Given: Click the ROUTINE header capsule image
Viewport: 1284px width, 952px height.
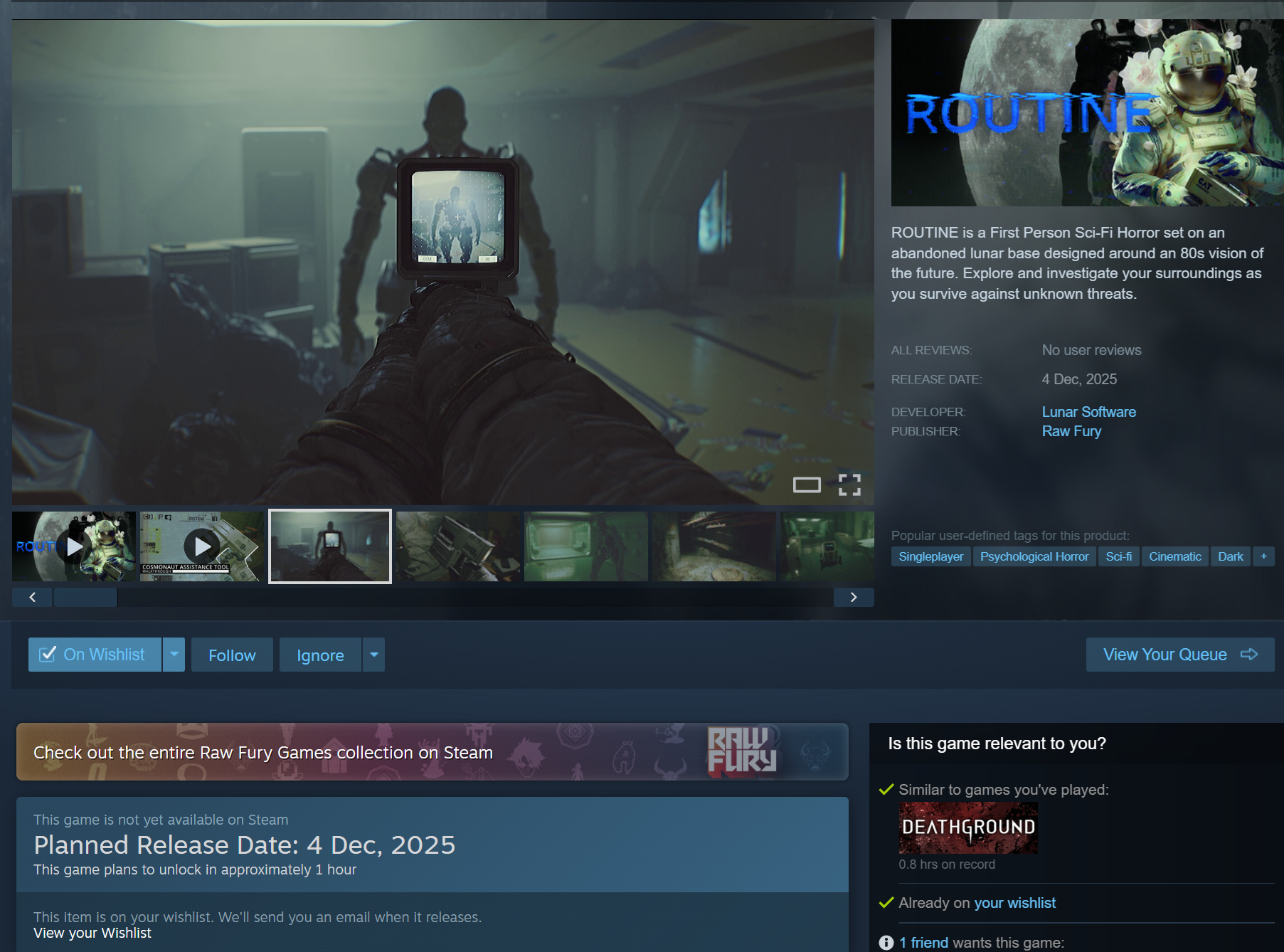Looking at the screenshot, I should tap(1088, 112).
